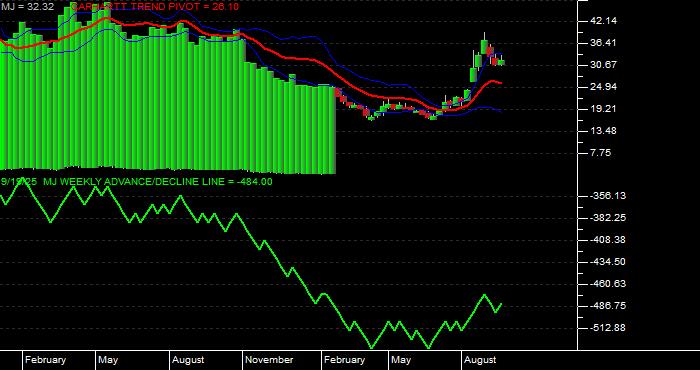This screenshot has width=700, height=370.
Task: Select the November timeline marker
Action: coord(269,360)
